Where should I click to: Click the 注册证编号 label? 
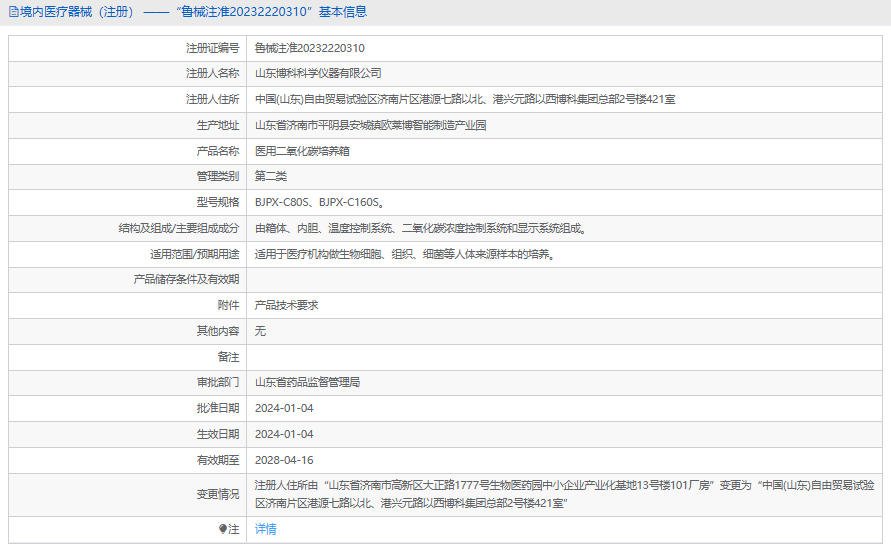click(x=213, y=48)
